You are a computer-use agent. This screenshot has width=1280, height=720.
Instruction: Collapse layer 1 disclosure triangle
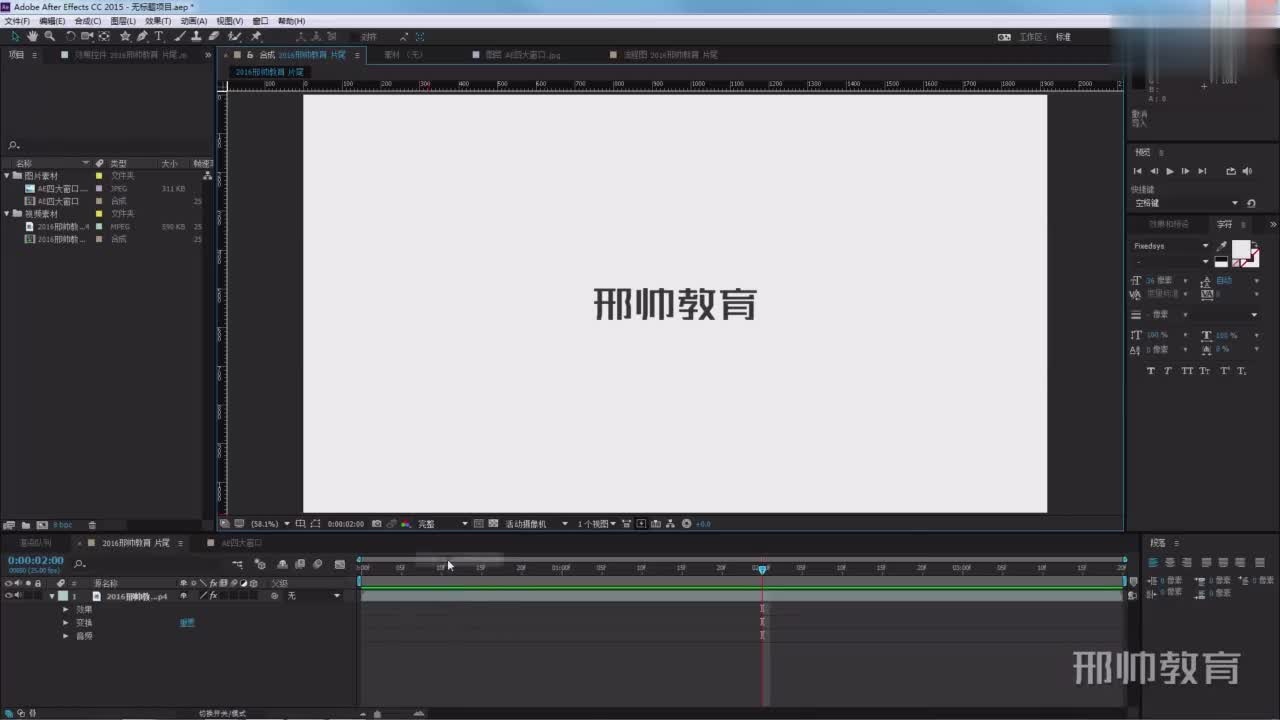pos(52,596)
